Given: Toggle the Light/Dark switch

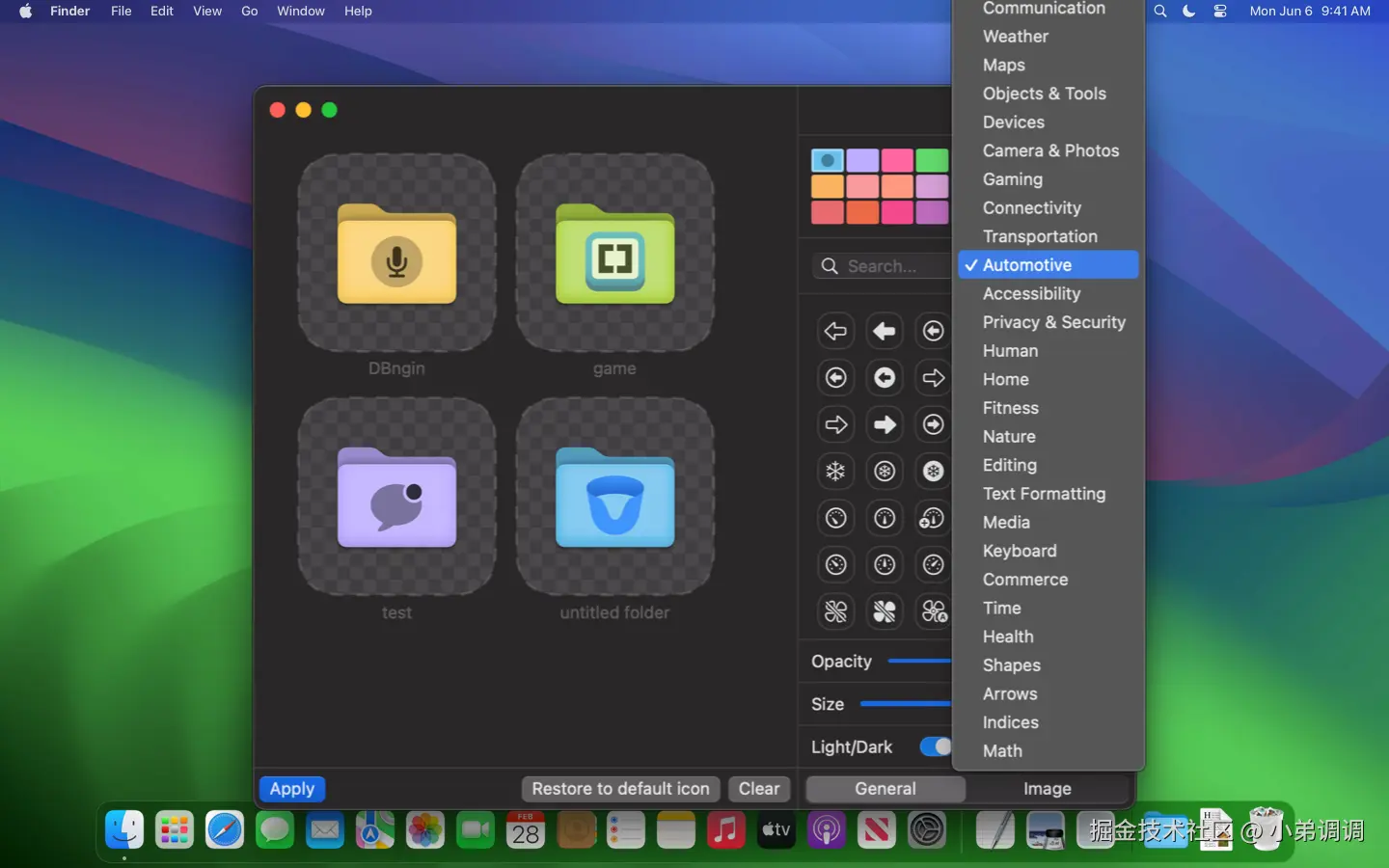Looking at the screenshot, I should (935, 746).
